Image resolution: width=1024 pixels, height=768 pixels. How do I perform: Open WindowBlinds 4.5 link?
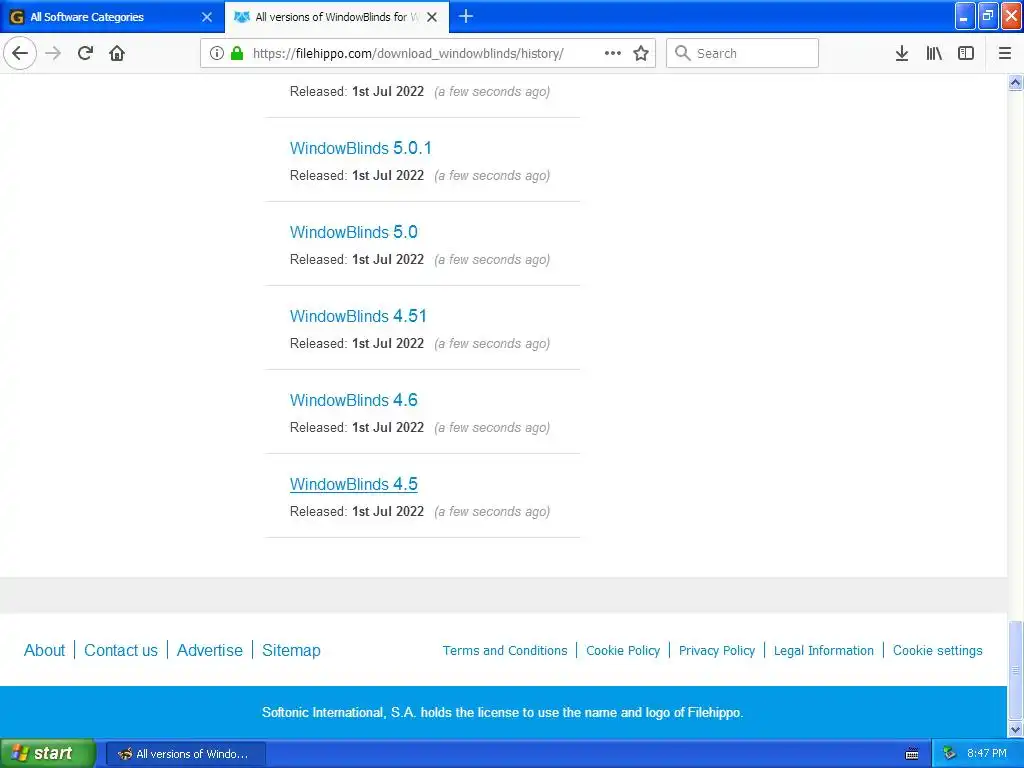[353, 484]
